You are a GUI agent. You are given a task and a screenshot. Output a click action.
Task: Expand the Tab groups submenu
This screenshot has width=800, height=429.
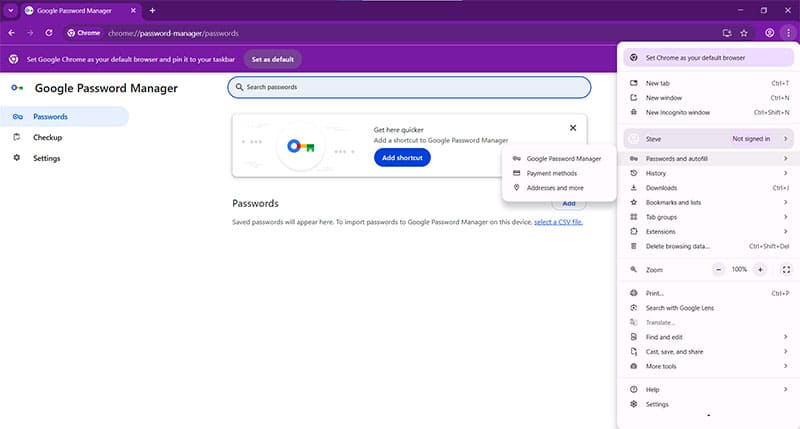(708, 217)
